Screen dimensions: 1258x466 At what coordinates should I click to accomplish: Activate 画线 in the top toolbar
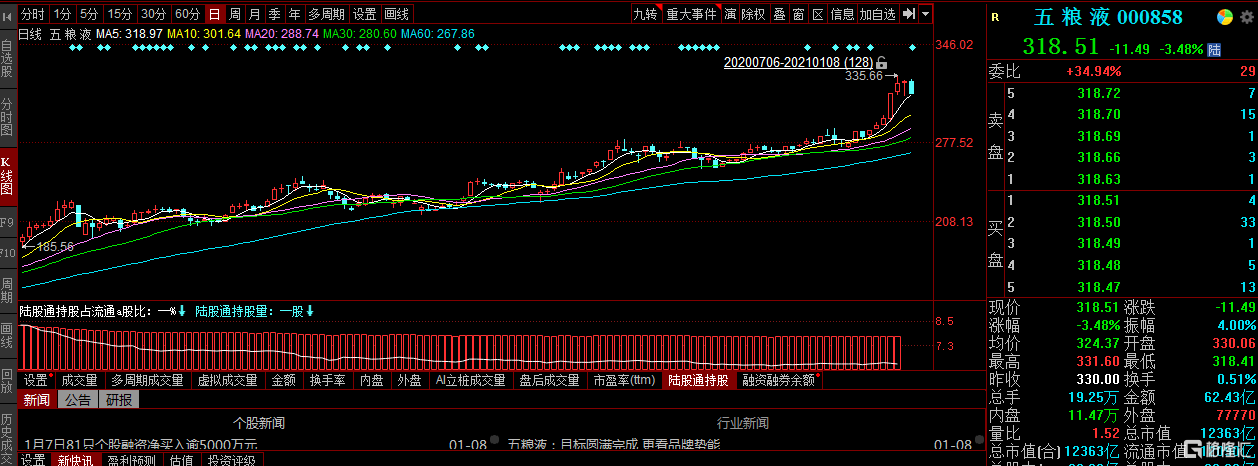pos(397,14)
